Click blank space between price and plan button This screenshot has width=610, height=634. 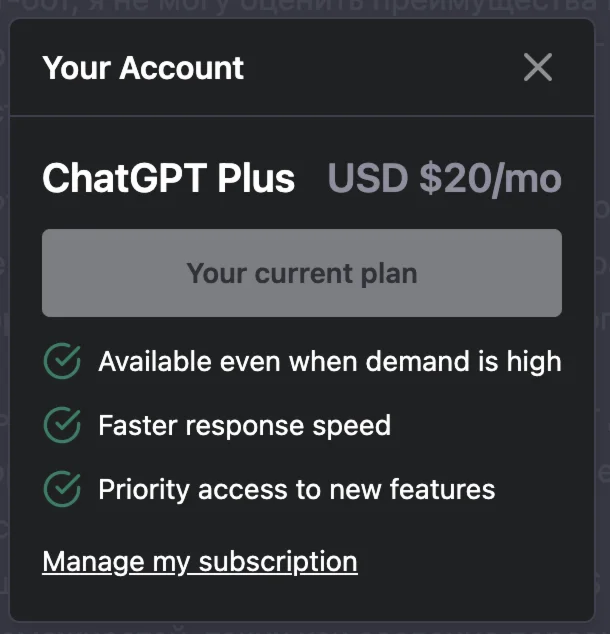pyautogui.click(x=301, y=214)
